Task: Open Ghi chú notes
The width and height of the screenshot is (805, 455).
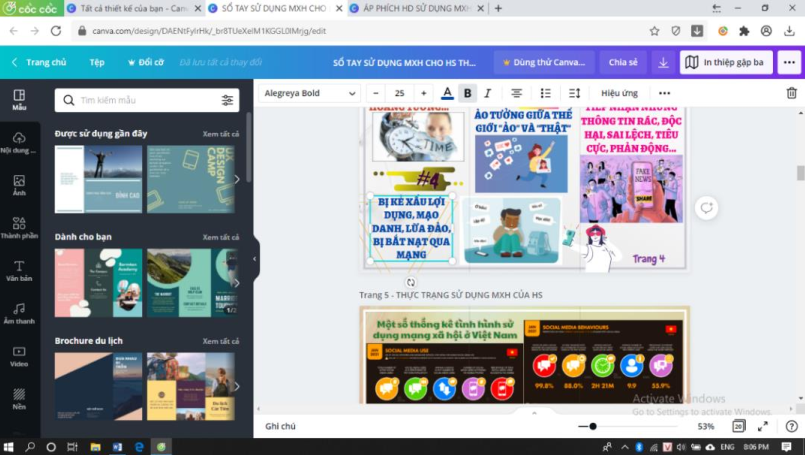Action: [x=280, y=426]
